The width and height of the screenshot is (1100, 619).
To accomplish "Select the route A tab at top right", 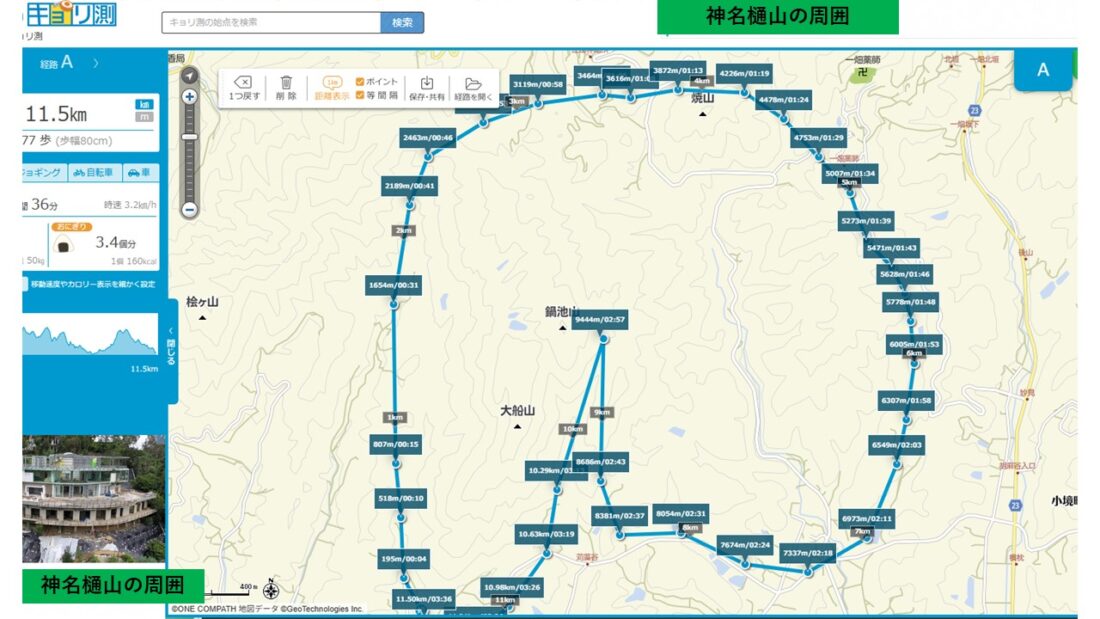I will pyautogui.click(x=1043, y=70).
